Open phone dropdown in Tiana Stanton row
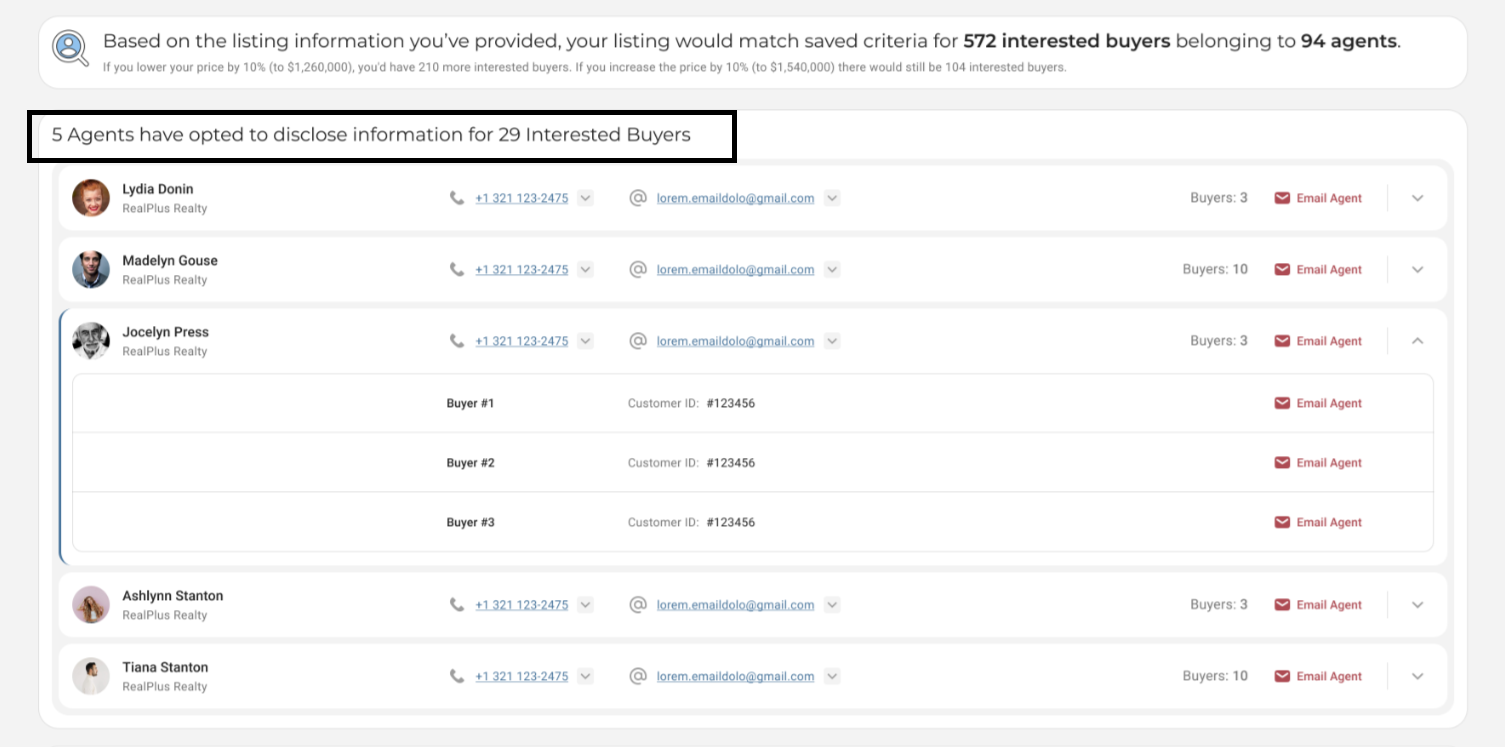The height and width of the screenshot is (747, 1505). tap(586, 676)
